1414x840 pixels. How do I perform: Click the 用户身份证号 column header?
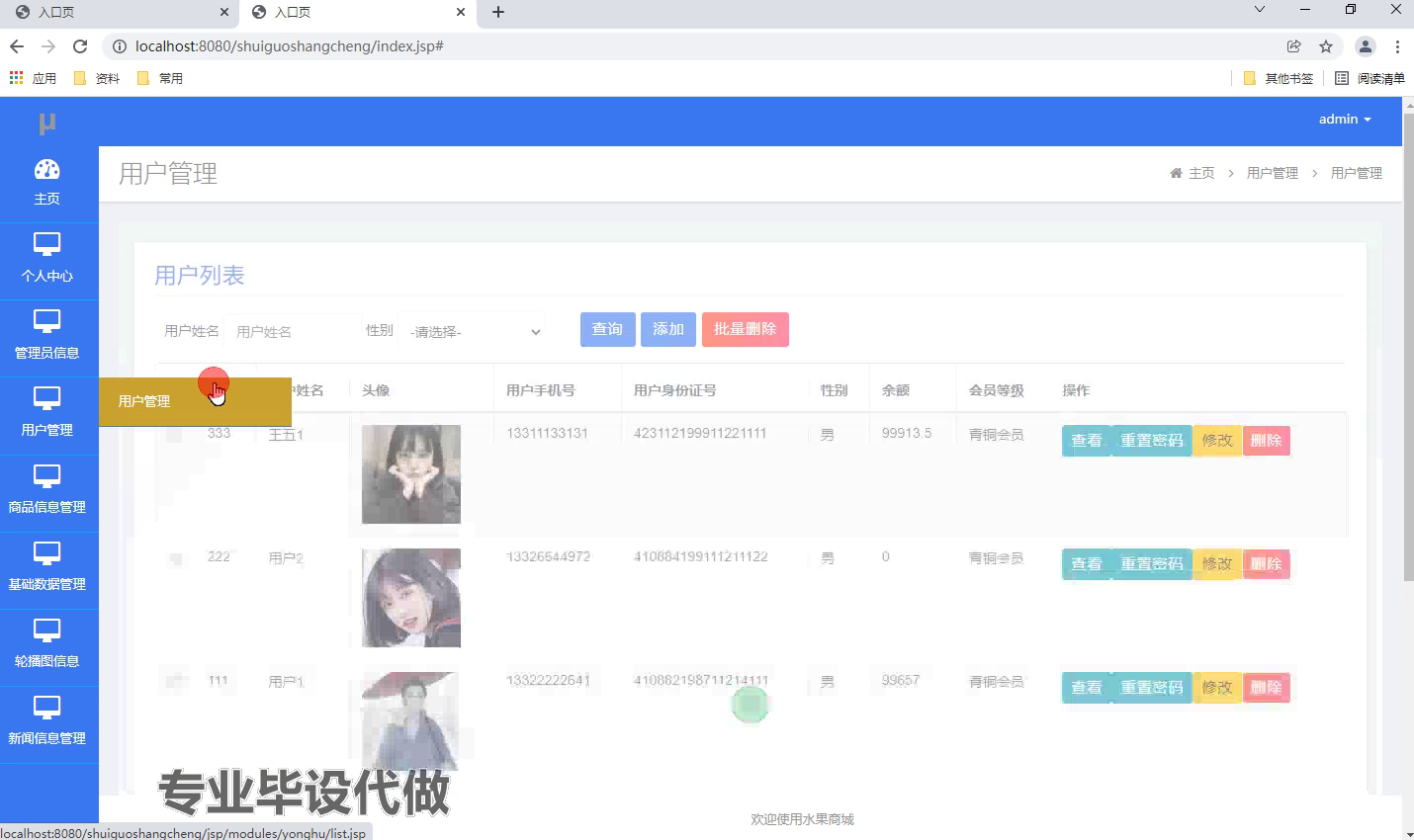pos(675,390)
